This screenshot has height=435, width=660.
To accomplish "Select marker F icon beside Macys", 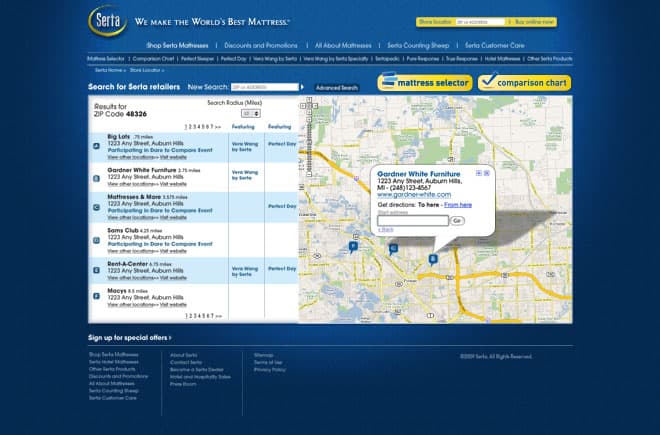I will click(x=96, y=296).
